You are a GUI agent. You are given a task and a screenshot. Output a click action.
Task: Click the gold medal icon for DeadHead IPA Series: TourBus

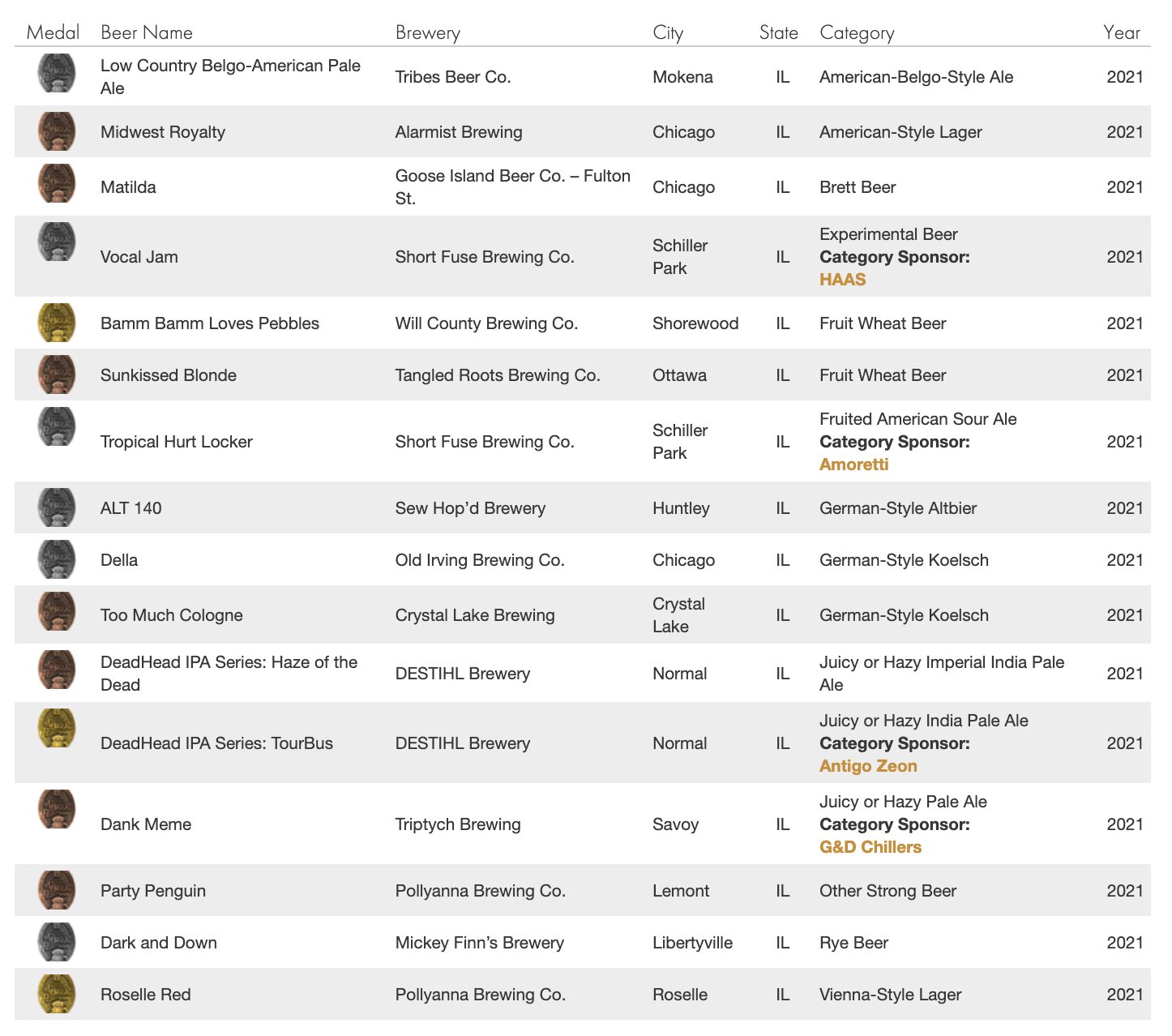point(57,728)
